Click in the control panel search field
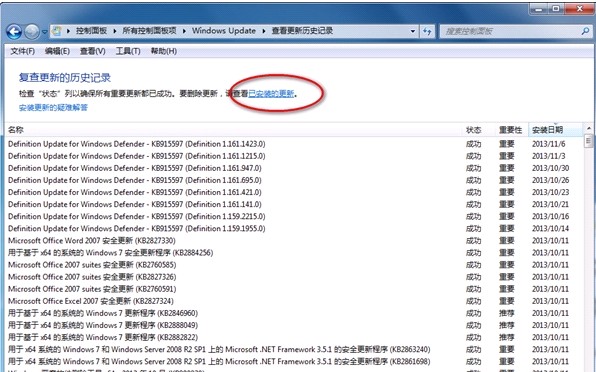This screenshot has width=596, height=372. pyautogui.click(x=509, y=32)
